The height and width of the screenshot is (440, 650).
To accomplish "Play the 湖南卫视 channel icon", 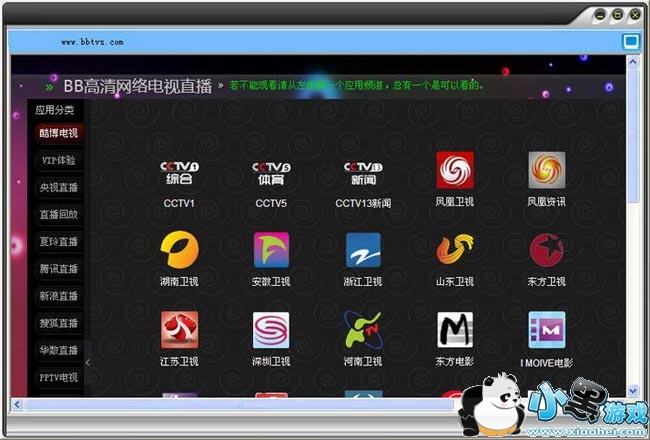I will 179,250.
